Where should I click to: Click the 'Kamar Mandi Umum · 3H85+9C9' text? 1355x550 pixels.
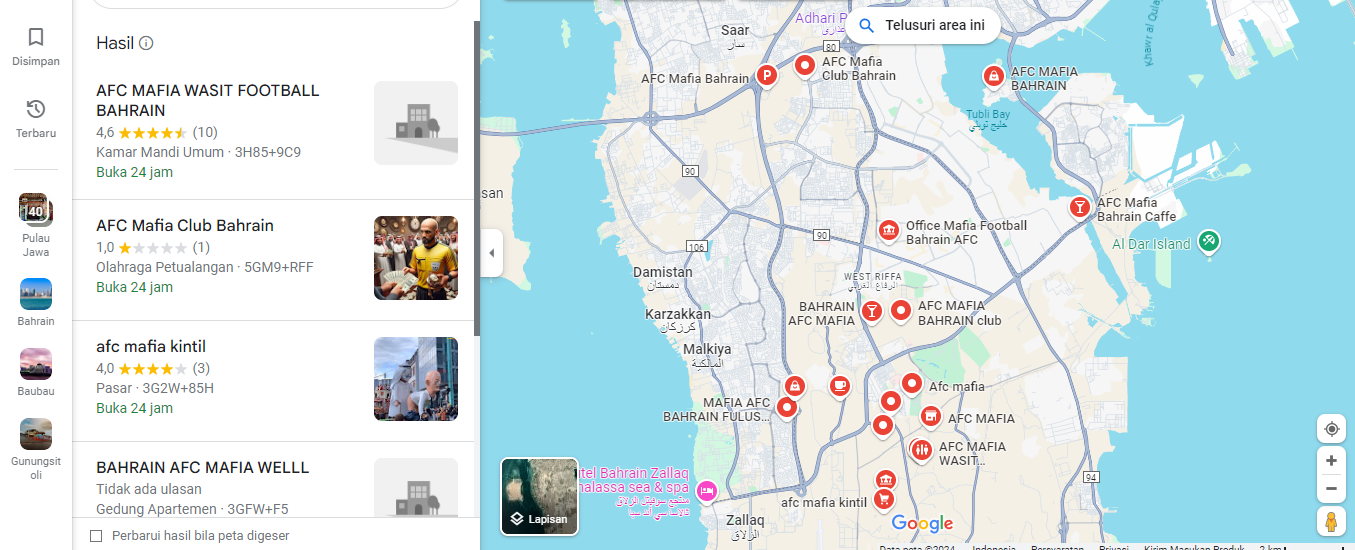pyautogui.click(x=198, y=152)
